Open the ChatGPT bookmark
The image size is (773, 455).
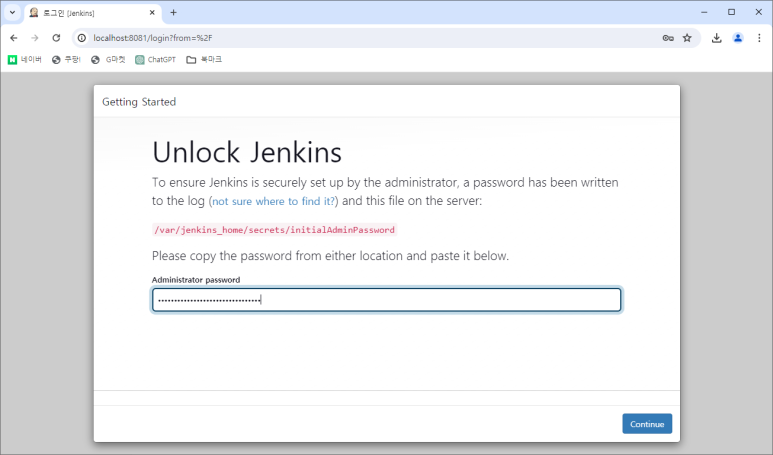pos(156,60)
